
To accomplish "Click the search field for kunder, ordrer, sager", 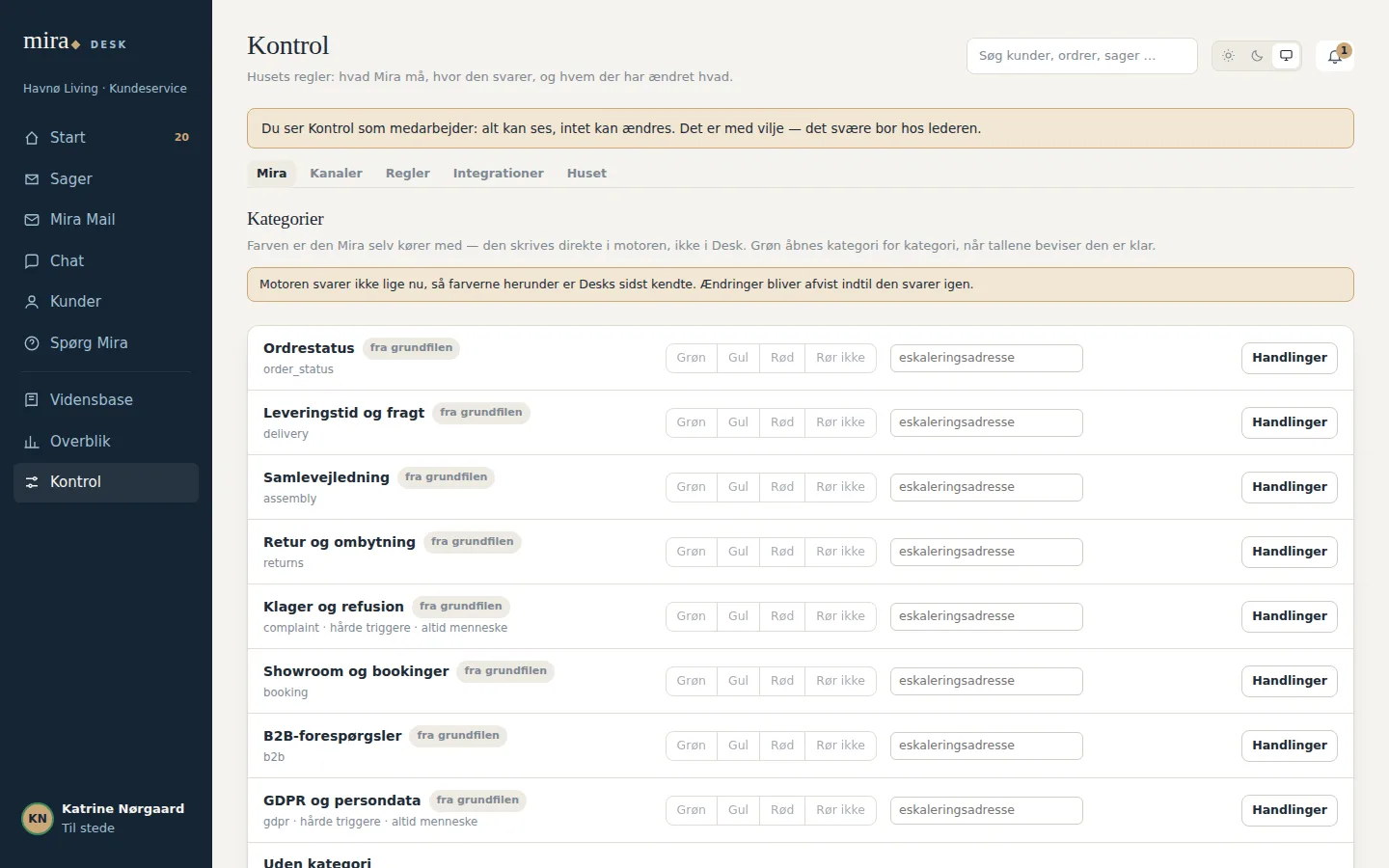I will pos(1082,56).
